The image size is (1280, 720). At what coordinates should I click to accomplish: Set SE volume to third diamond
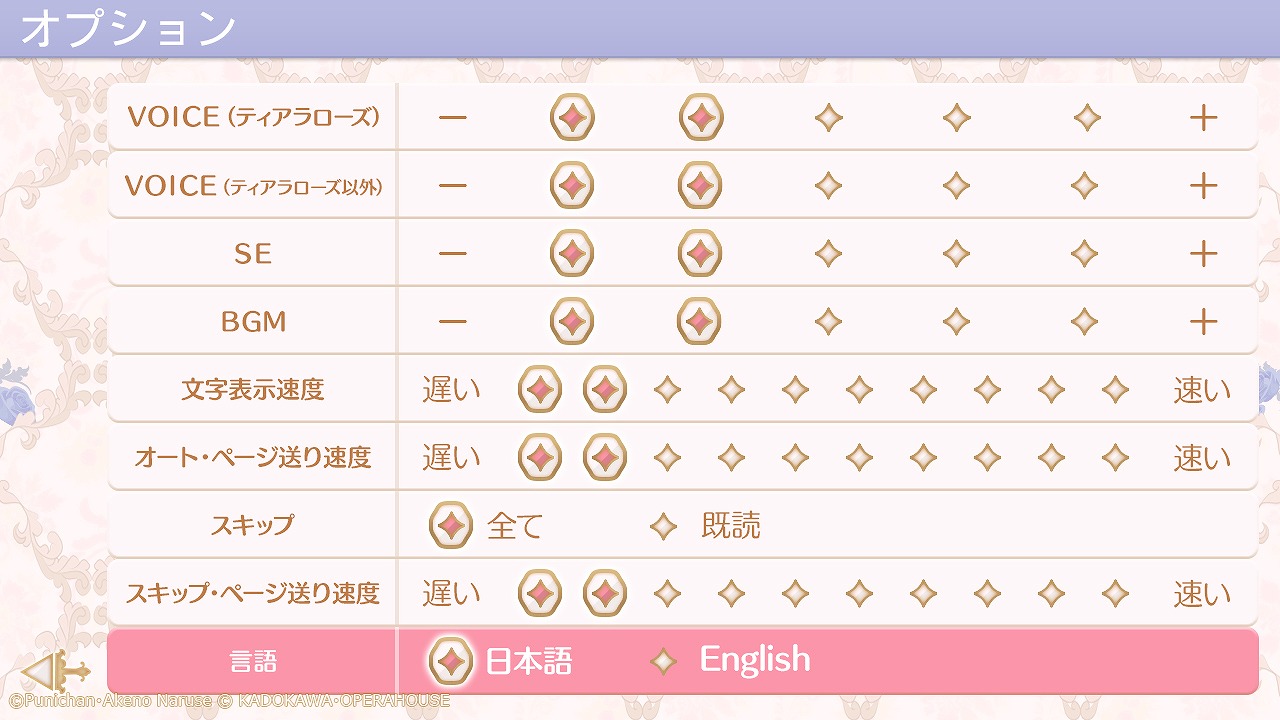point(828,254)
